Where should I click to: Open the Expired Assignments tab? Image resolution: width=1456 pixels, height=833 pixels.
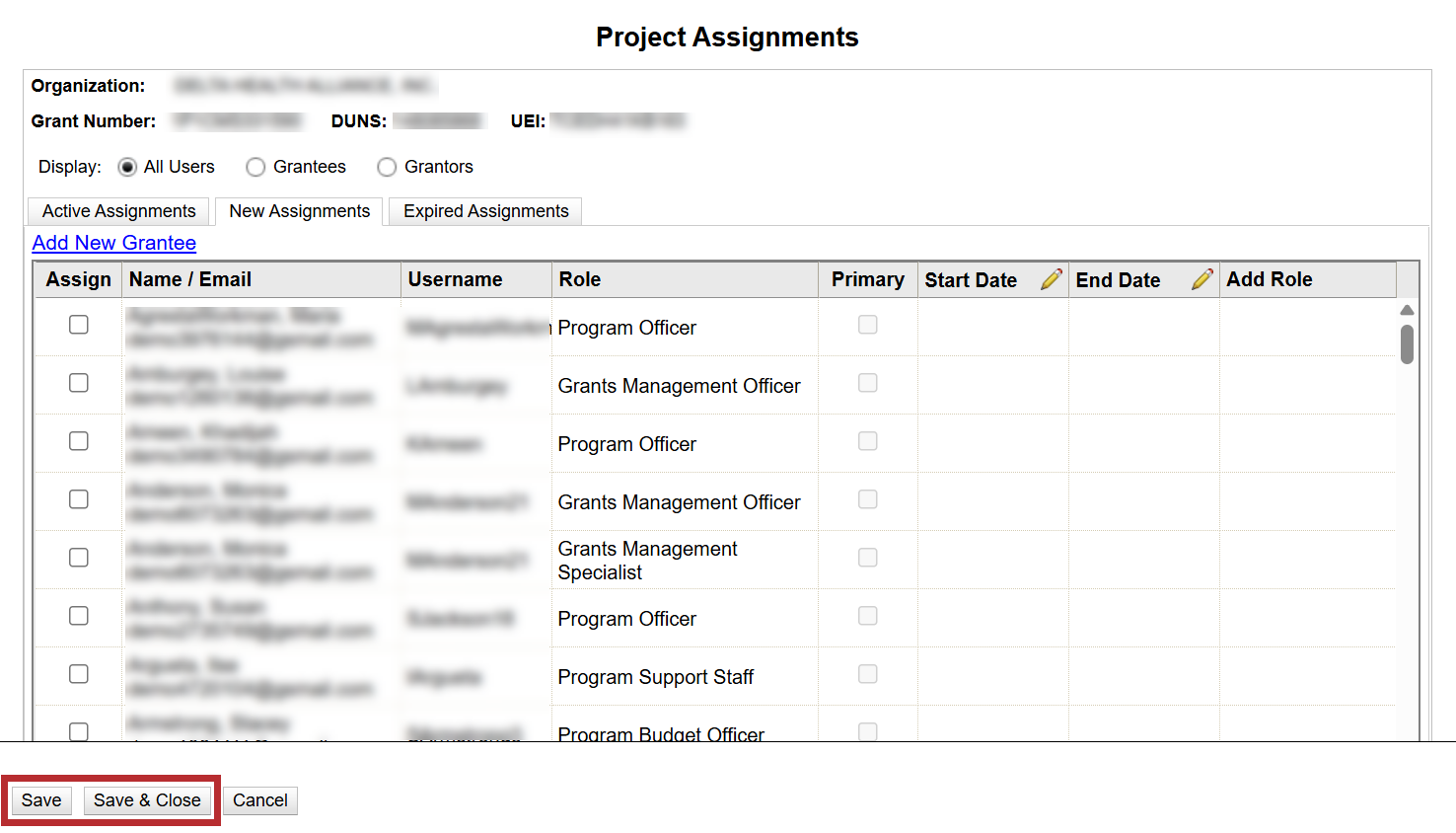pos(485,211)
